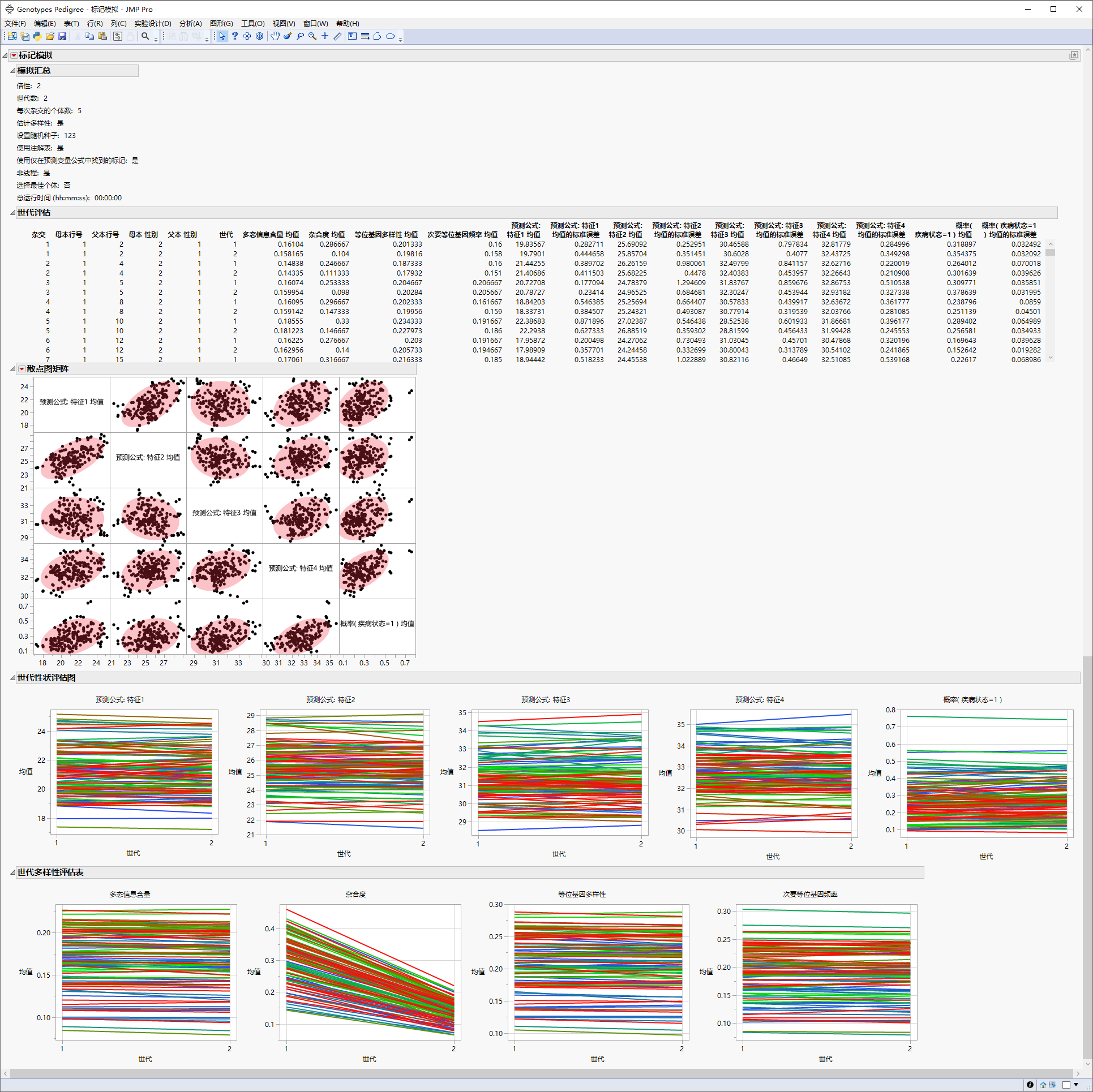Select the lasso tool

click(300, 36)
